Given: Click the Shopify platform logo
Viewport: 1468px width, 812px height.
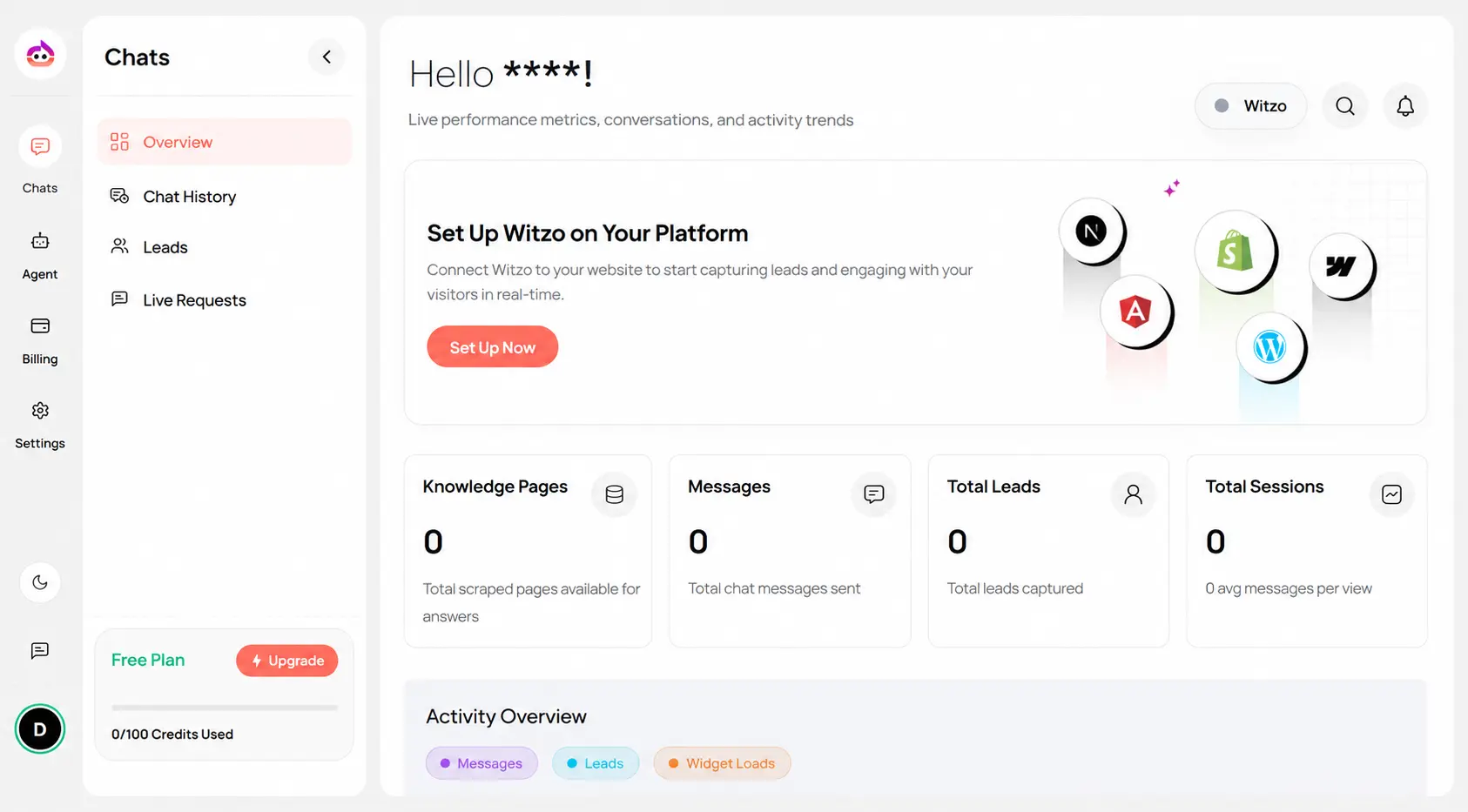Looking at the screenshot, I should coord(1235,252).
